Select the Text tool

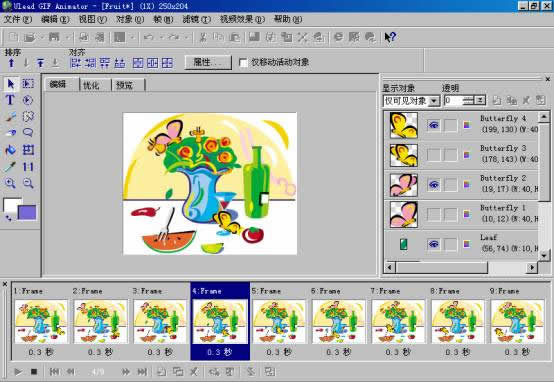click(10, 100)
